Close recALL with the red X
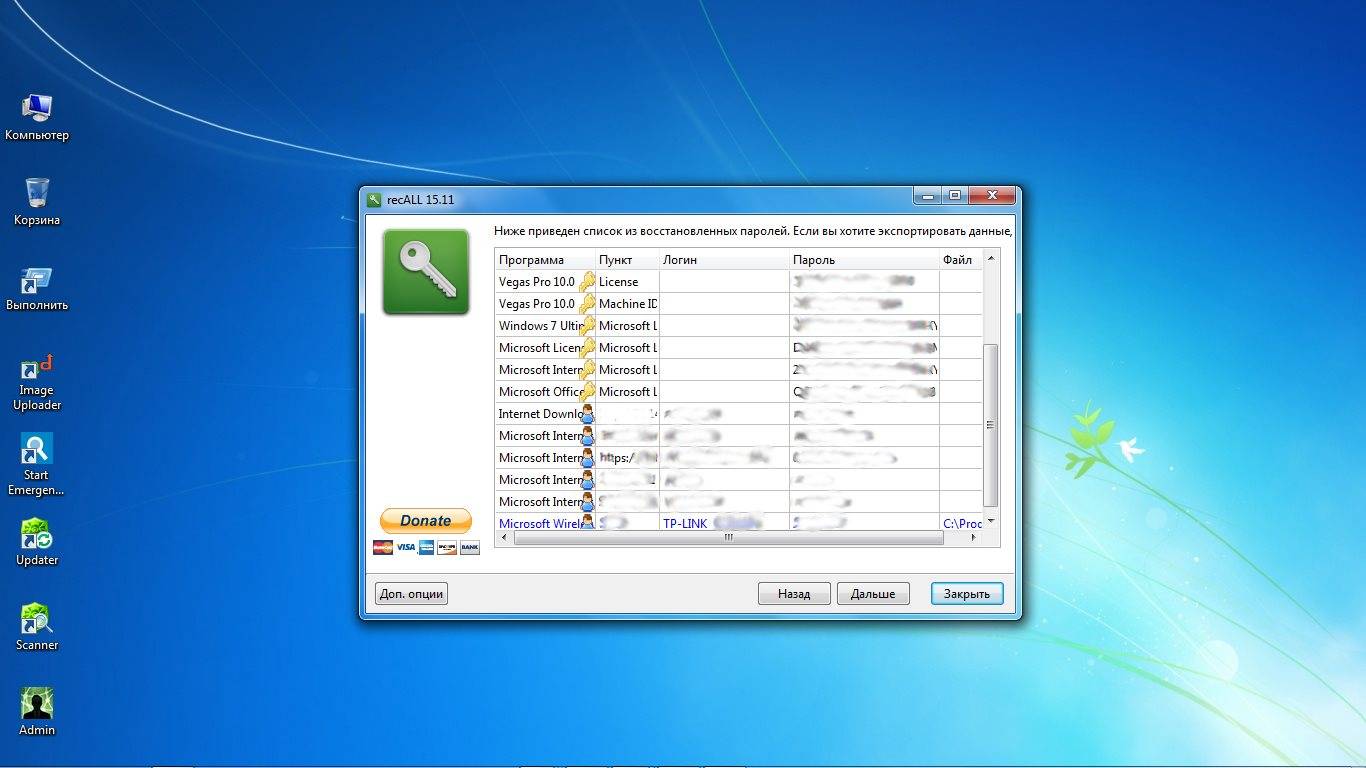The image size is (1366, 768). click(x=992, y=195)
